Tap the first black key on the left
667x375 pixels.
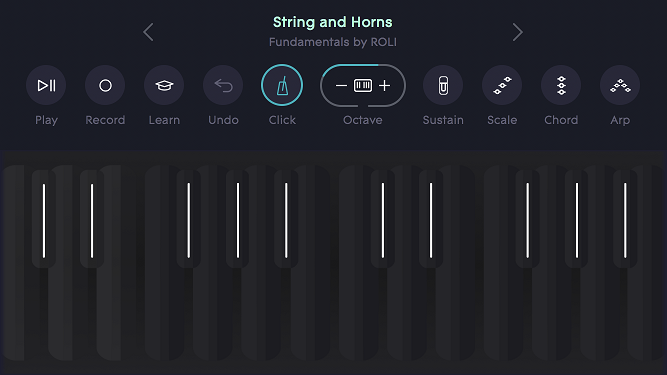(44, 219)
